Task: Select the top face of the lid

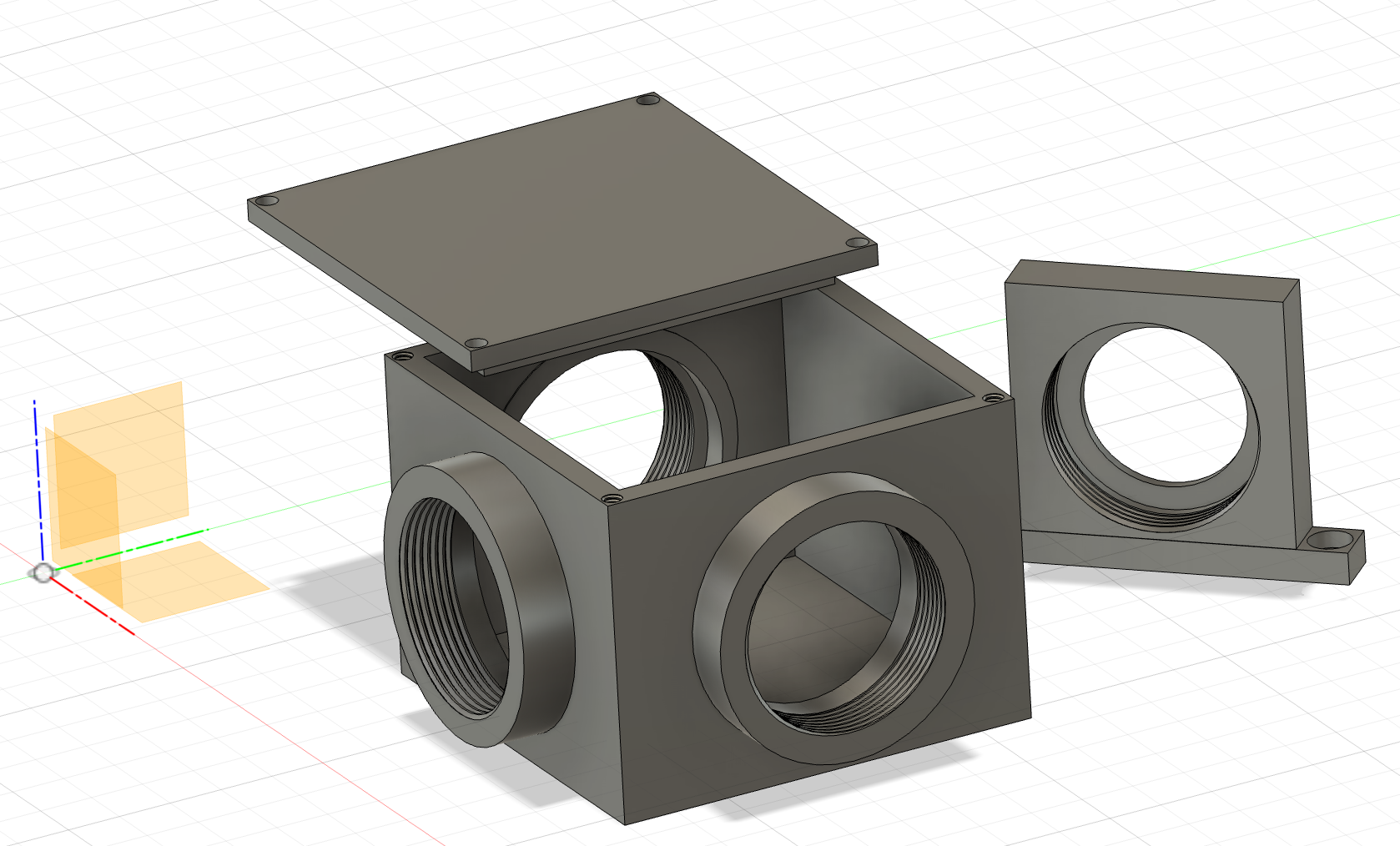Action: coord(559,209)
